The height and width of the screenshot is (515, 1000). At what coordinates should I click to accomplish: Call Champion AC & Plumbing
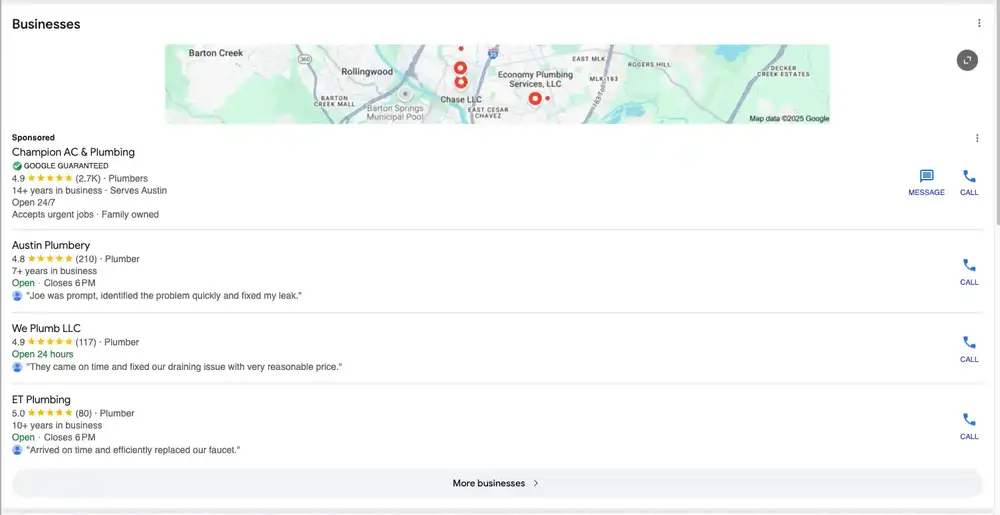click(x=969, y=182)
